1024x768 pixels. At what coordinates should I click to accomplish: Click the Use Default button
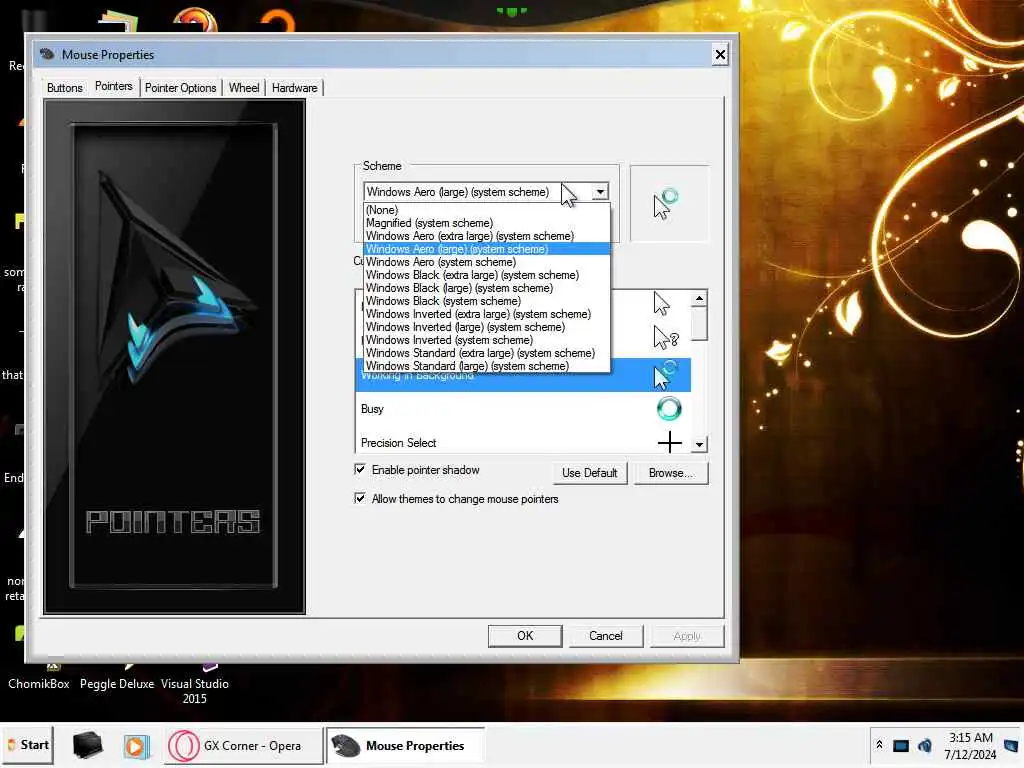tap(590, 473)
